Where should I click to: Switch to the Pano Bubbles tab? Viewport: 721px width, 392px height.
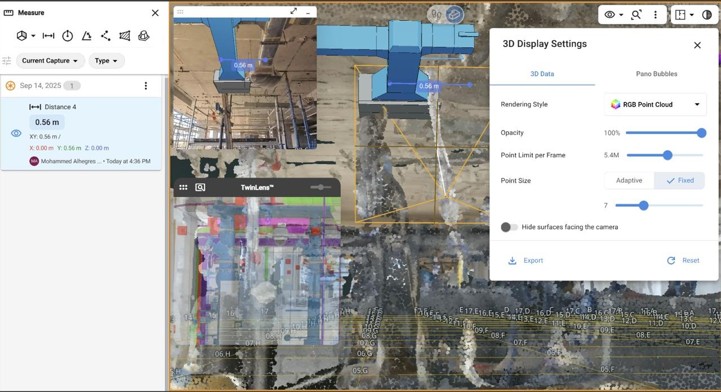click(x=656, y=74)
